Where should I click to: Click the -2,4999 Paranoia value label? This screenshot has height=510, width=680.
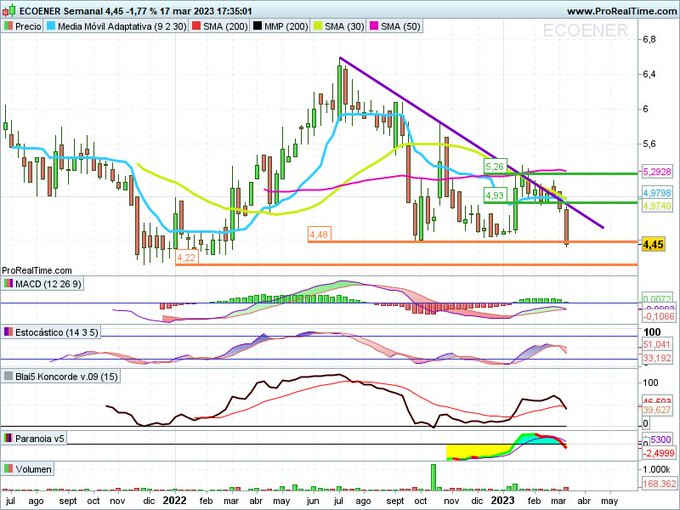(659, 453)
